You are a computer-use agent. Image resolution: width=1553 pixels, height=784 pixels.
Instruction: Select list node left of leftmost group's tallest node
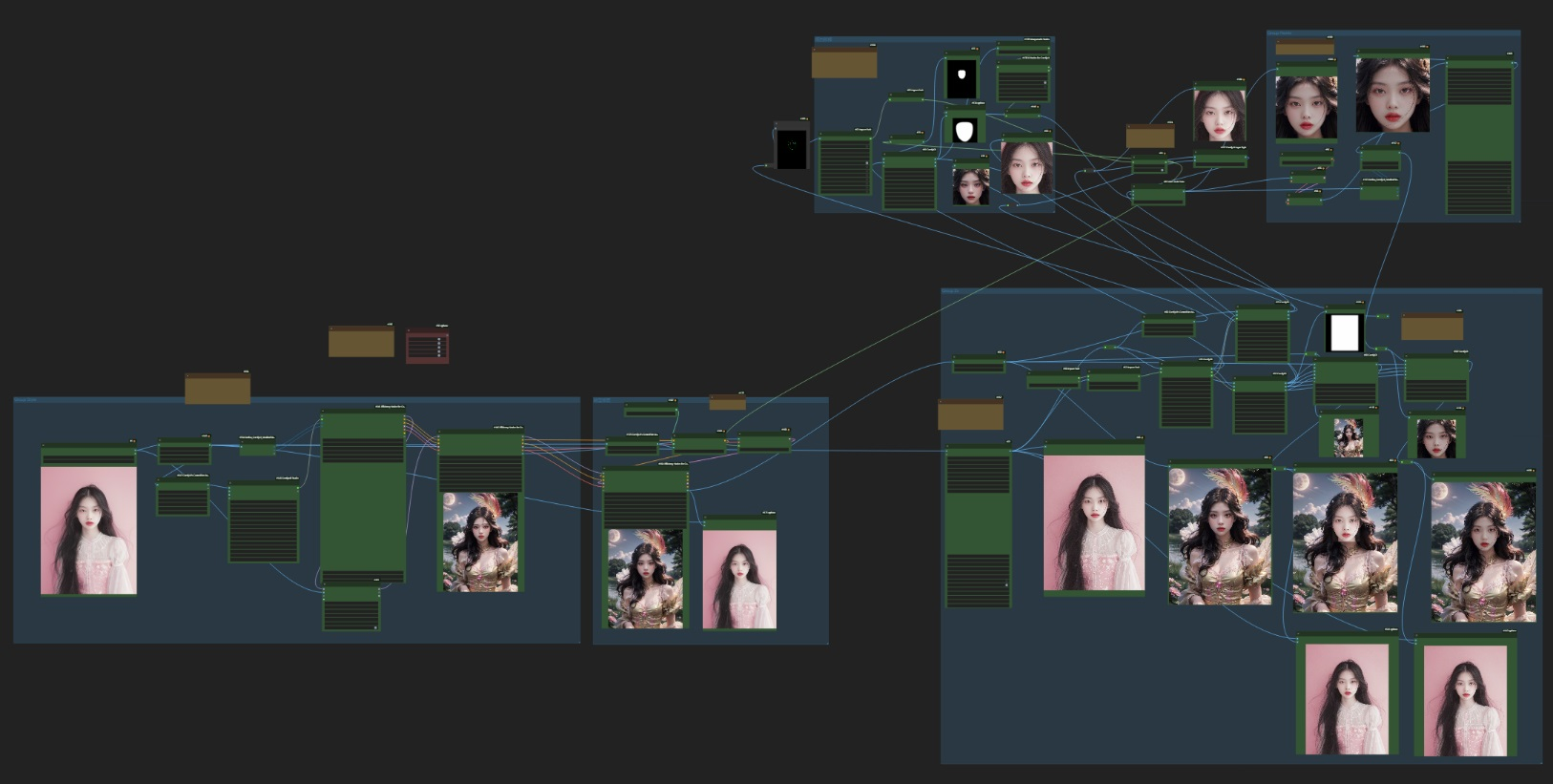264,522
